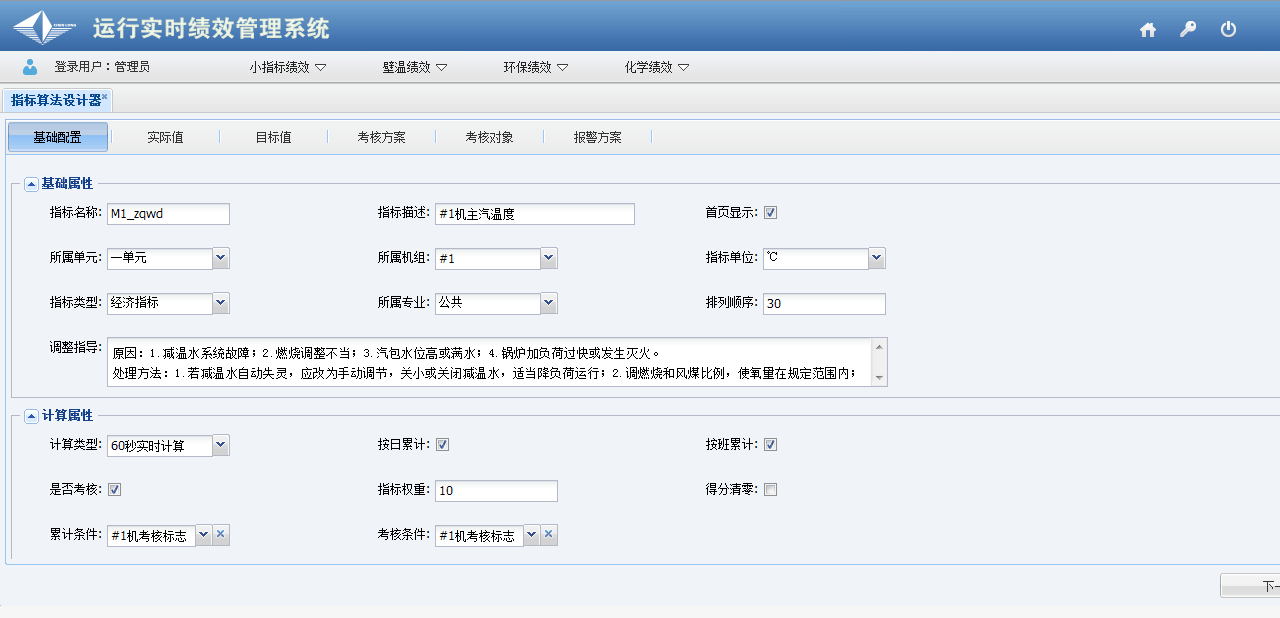
Task: Toggle the 首页显示 checkbox
Action: tap(771, 213)
